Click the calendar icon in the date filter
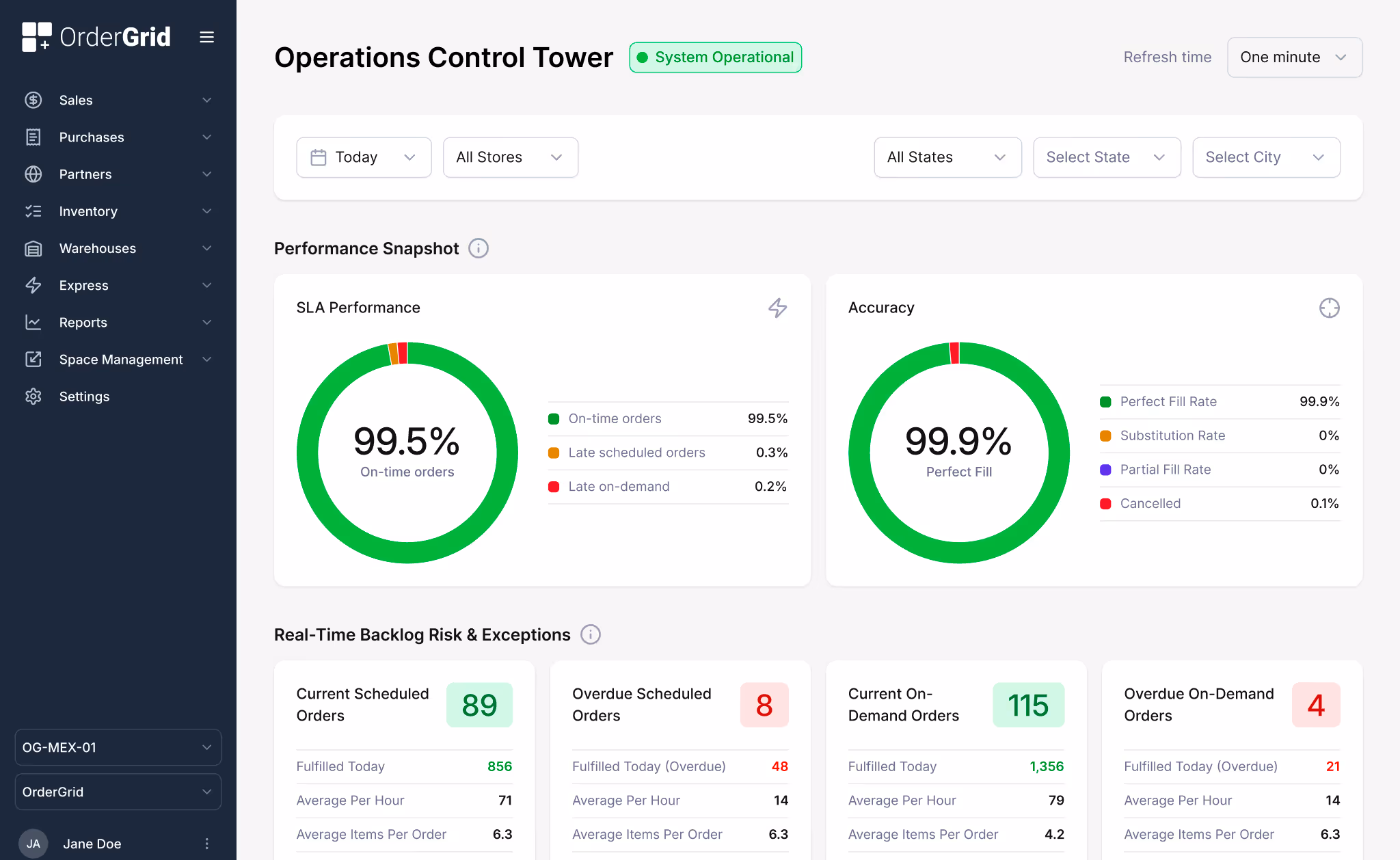This screenshot has height=860, width=1400. [319, 157]
